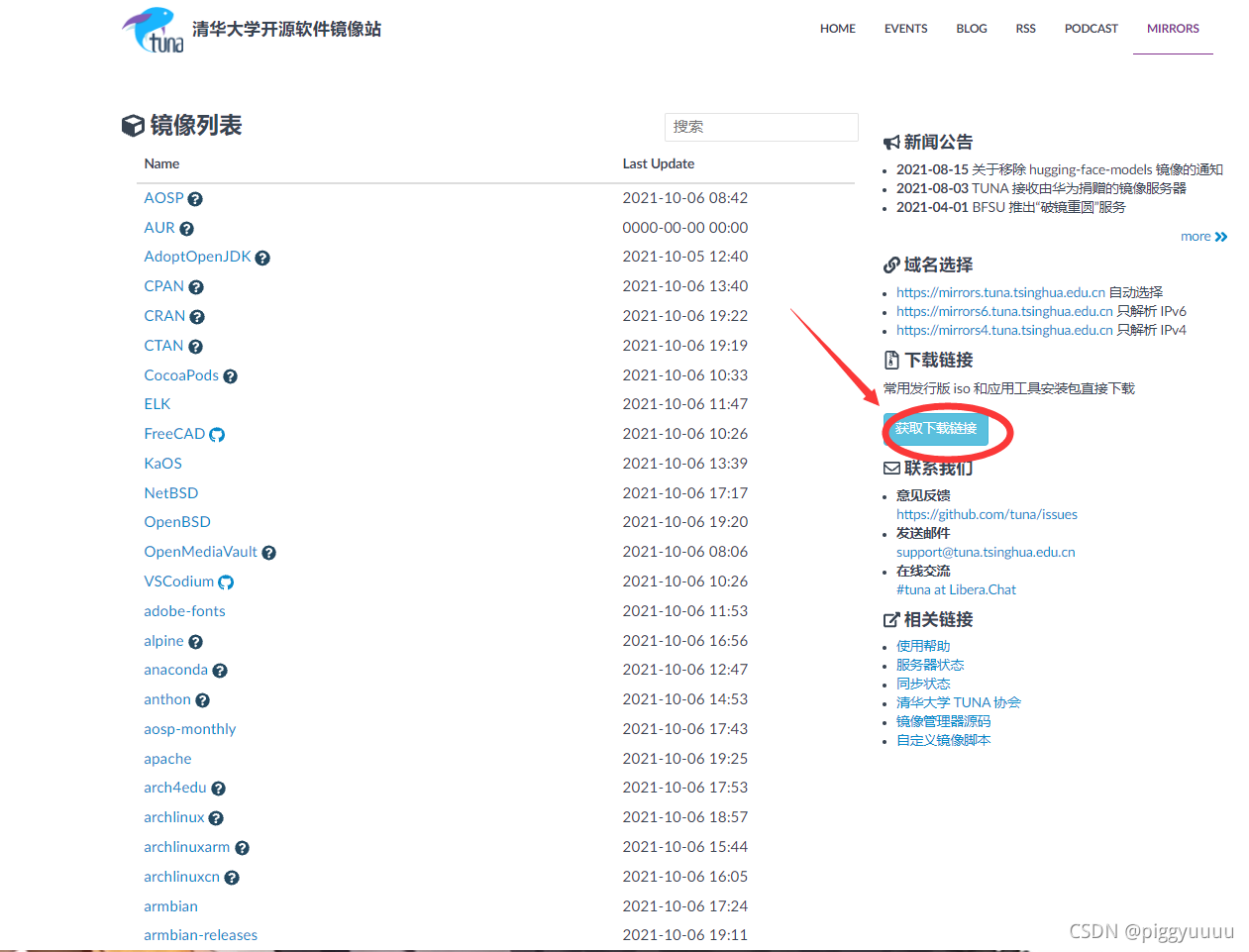This screenshot has height=952, width=1249.
Task: Open the help icon beside OpenMediaVault
Action: coord(268,553)
